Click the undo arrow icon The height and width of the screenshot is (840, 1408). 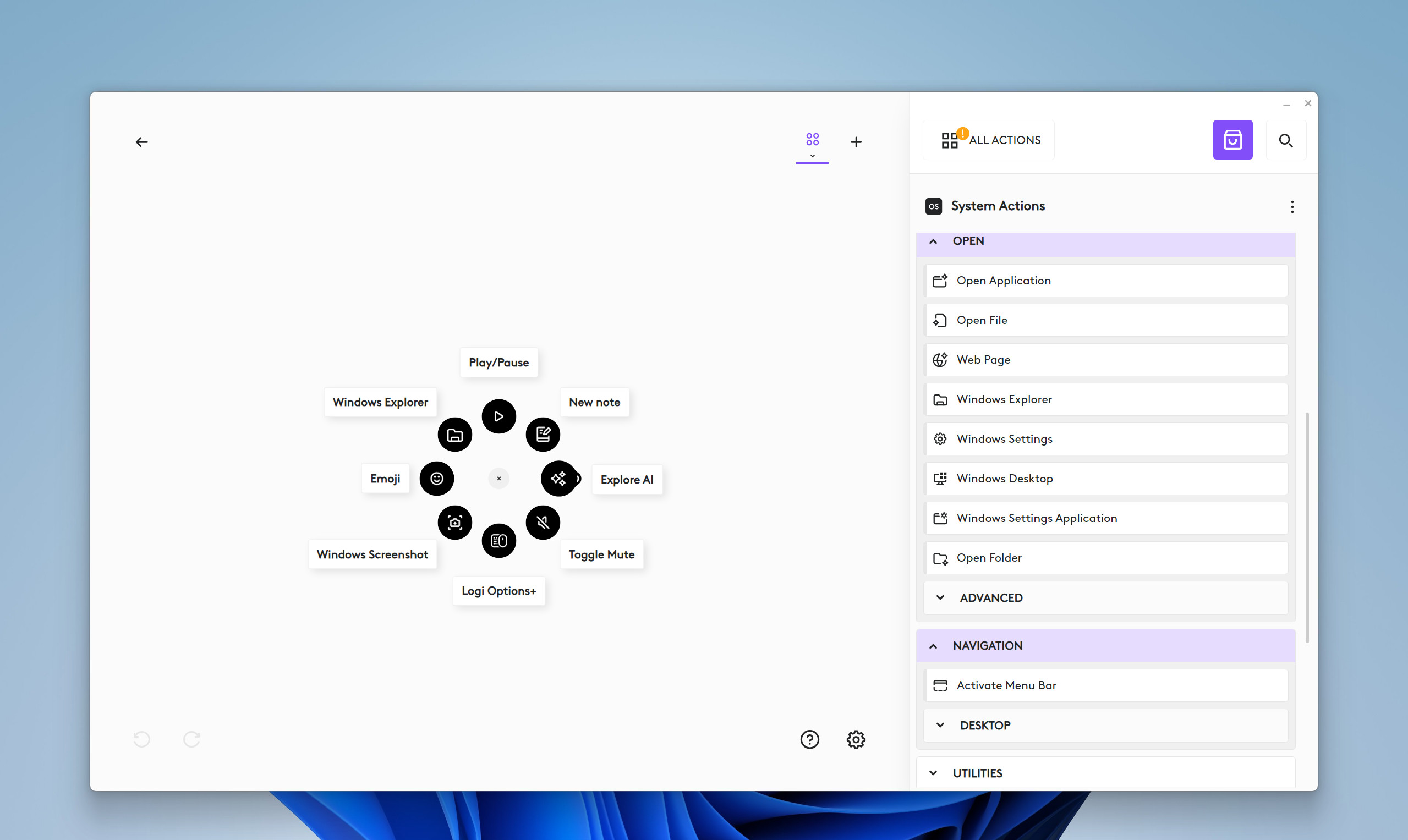[x=141, y=739]
